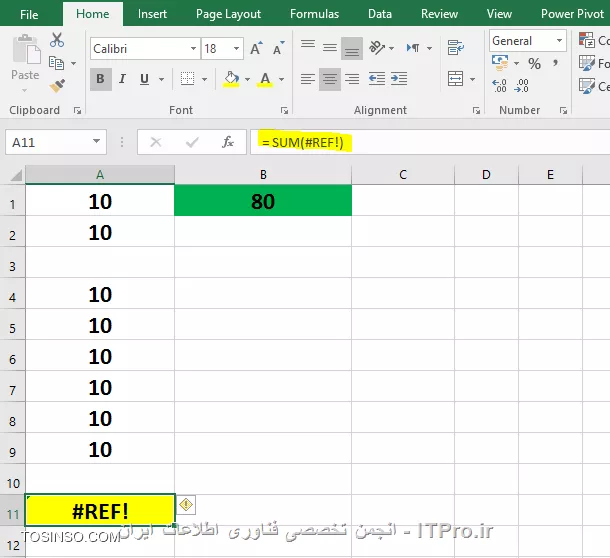Click the Text Direction icon
Viewport: 610px width, 558px height.
pyautogui.click(x=413, y=48)
